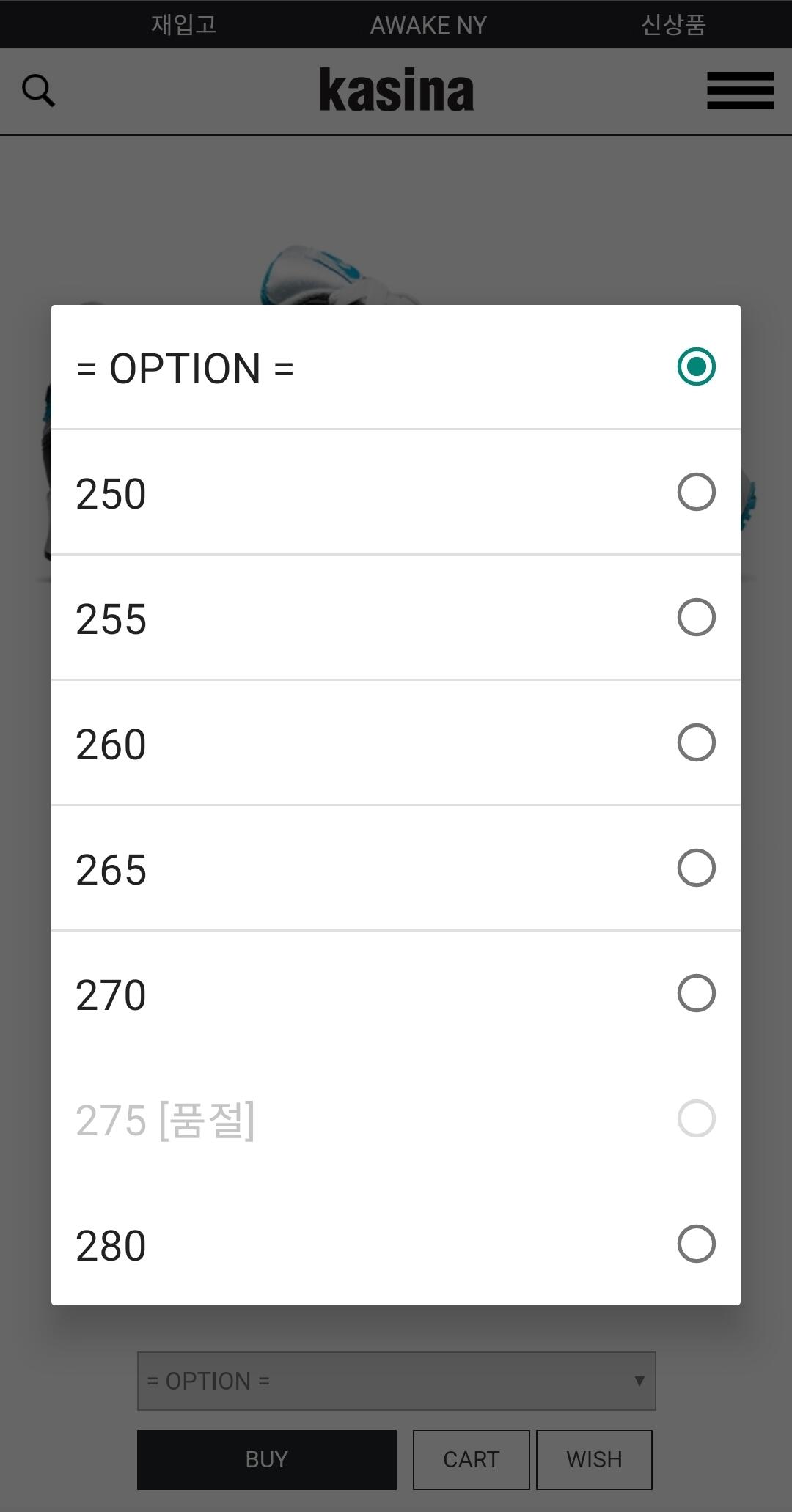Choose the 280 size radio button
This screenshot has width=792, height=1512.
(696, 1244)
